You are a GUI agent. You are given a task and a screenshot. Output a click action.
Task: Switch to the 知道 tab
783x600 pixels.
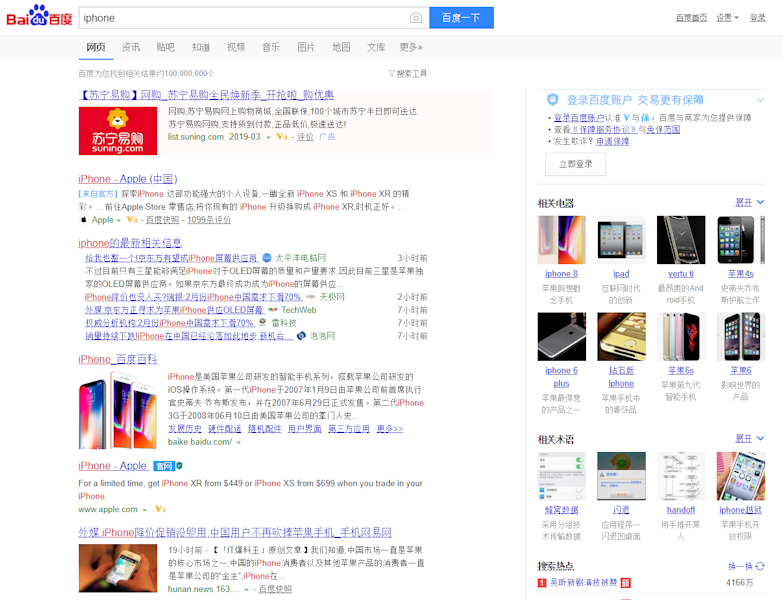pos(201,47)
